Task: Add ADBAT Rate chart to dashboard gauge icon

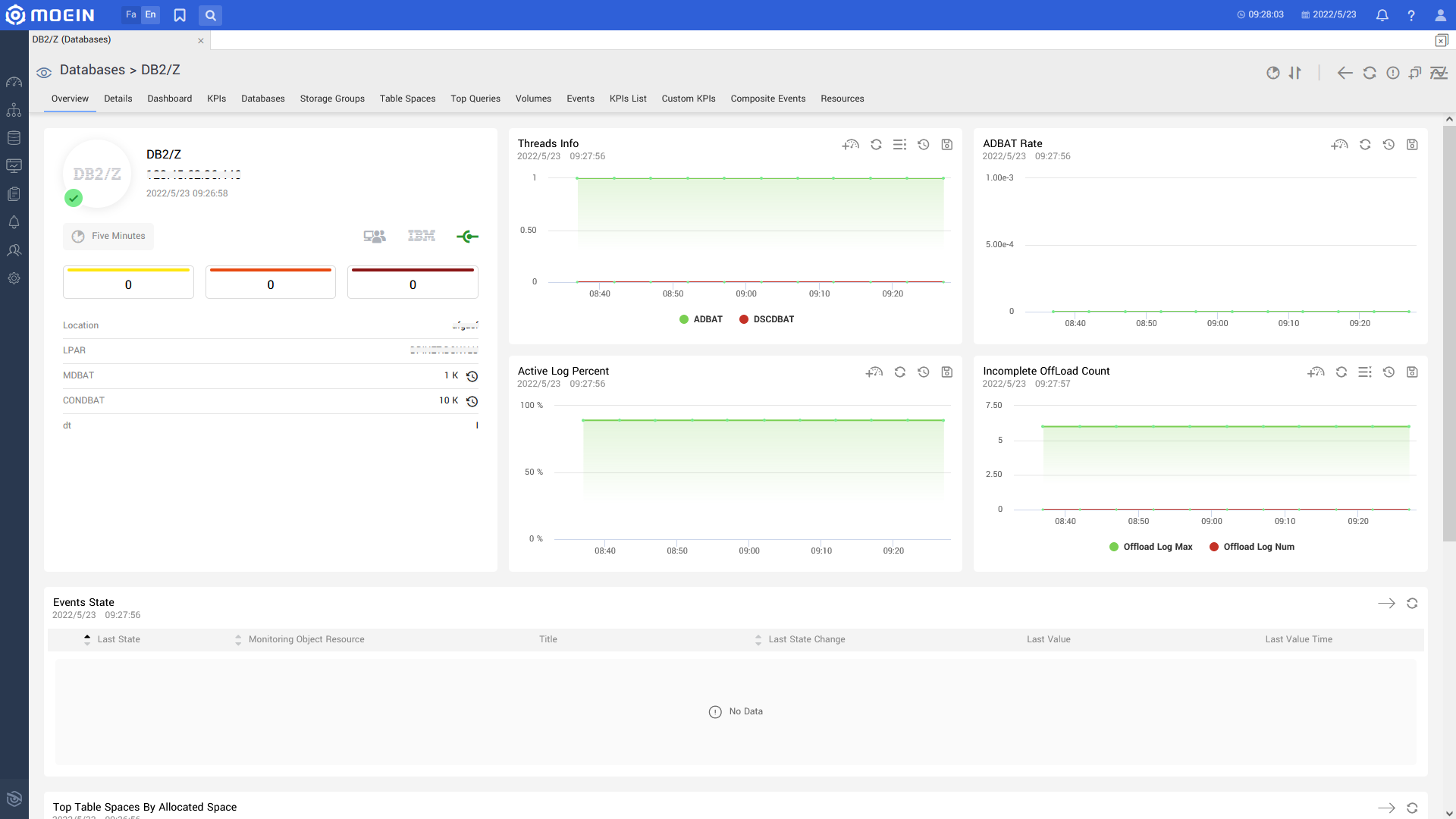Action: coord(1339,144)
